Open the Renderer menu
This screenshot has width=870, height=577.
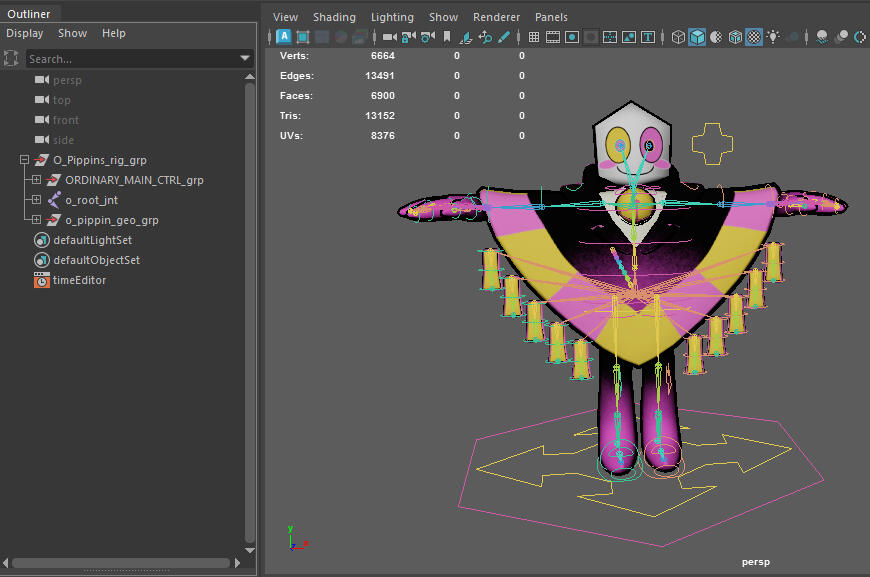[x=496, y=17]
